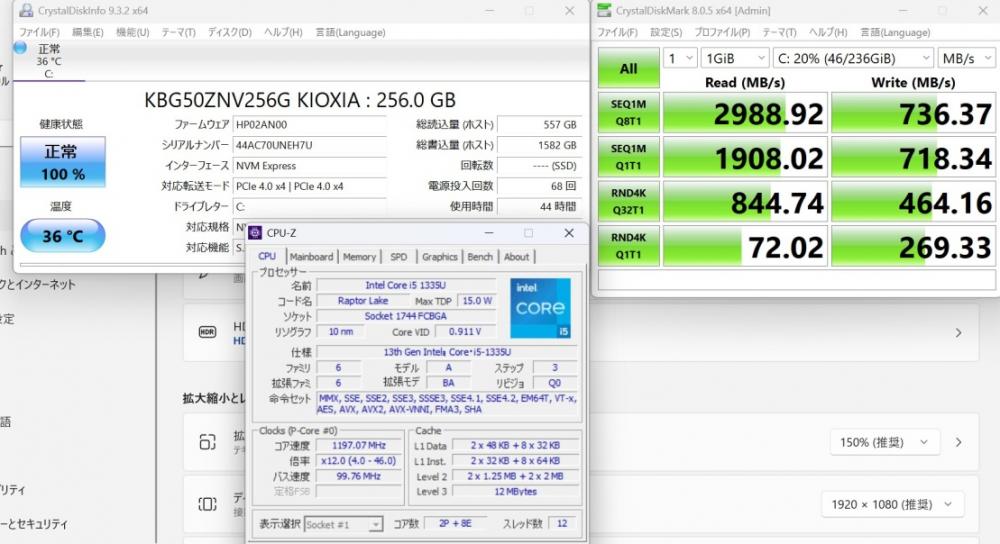Click the CPU-Z app icon in title bar
The image size is (1000, 544).
[255, 233]
